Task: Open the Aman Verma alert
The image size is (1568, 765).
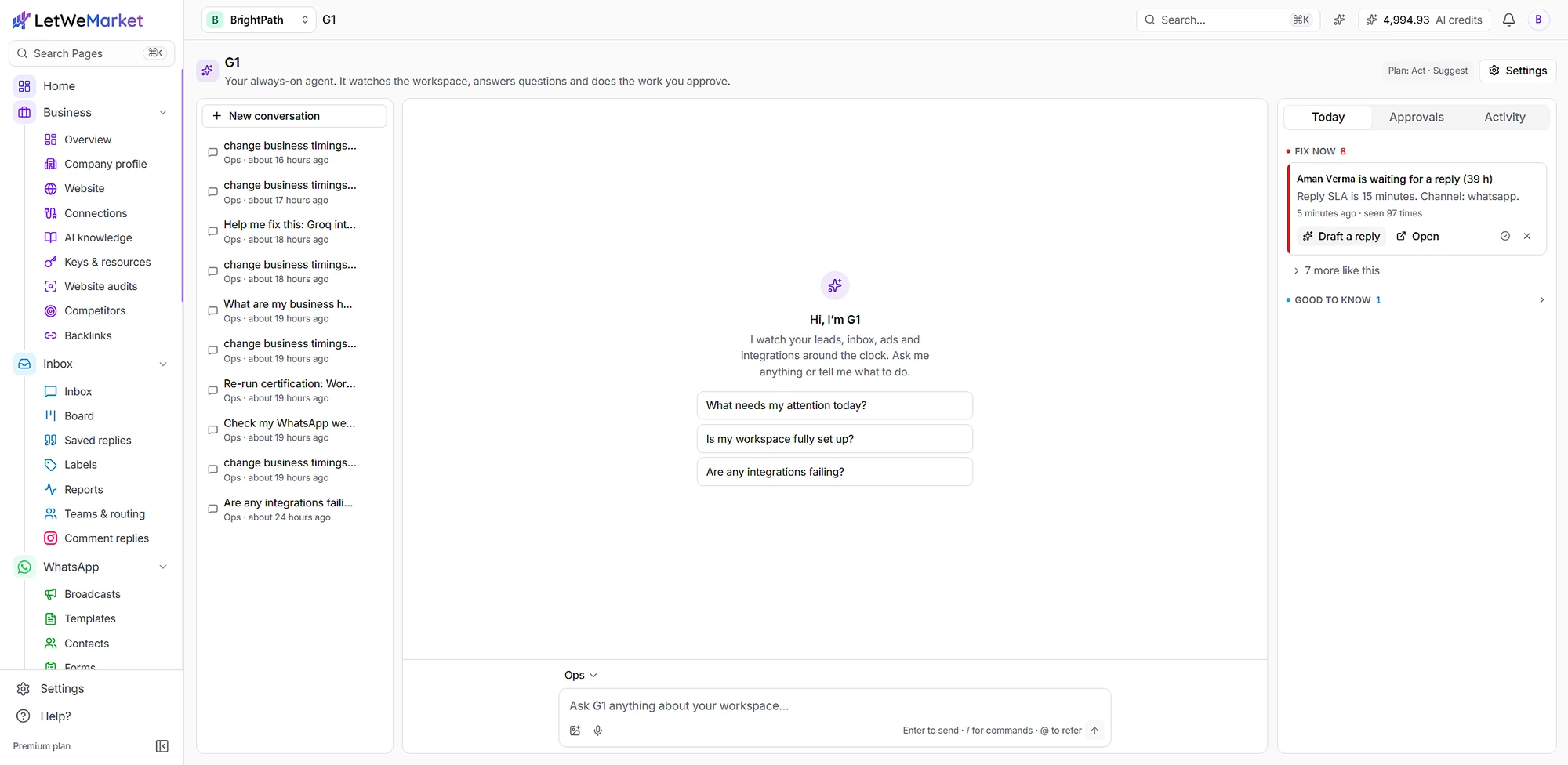Action: pos(1417,236)
